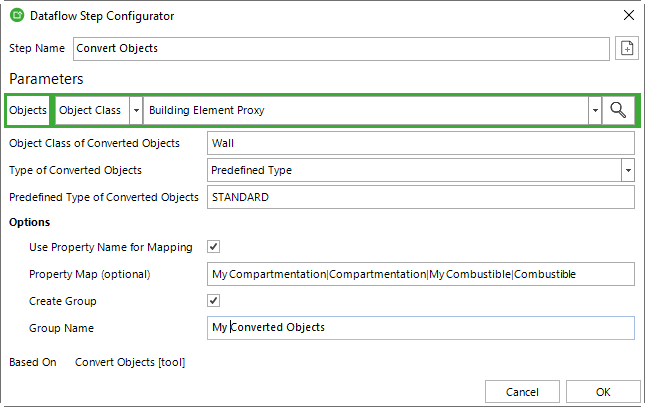This screenshot has width=645, height=407.
Task: Click the Predefined Type field showing STANDARD
Action: 420,197
